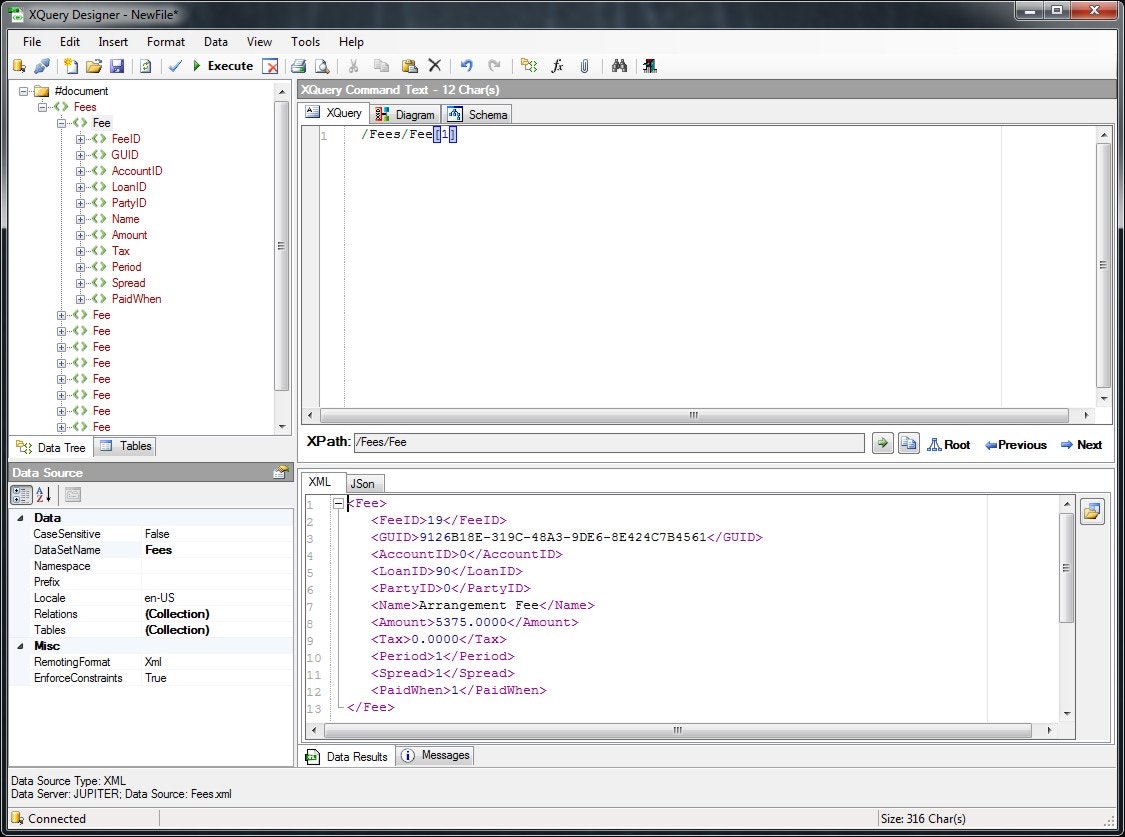Run the XPath with the green arrow icon

[x=881, y=443]
